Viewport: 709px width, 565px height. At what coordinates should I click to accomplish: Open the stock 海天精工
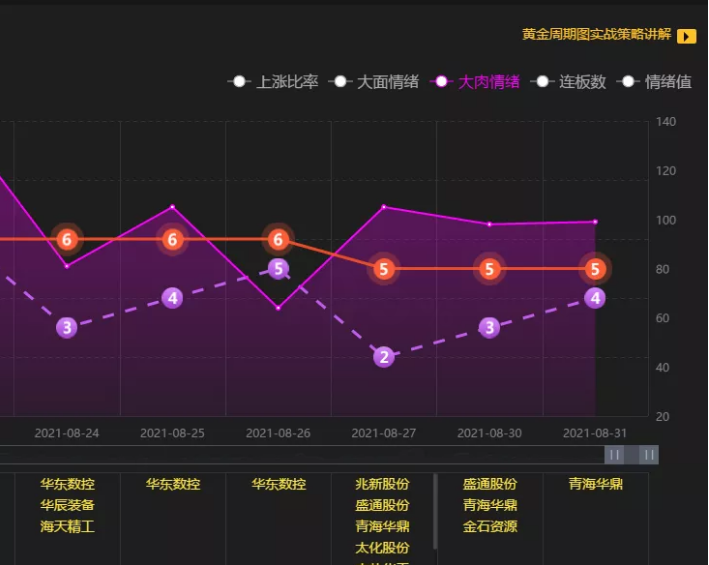click(67, 526)
